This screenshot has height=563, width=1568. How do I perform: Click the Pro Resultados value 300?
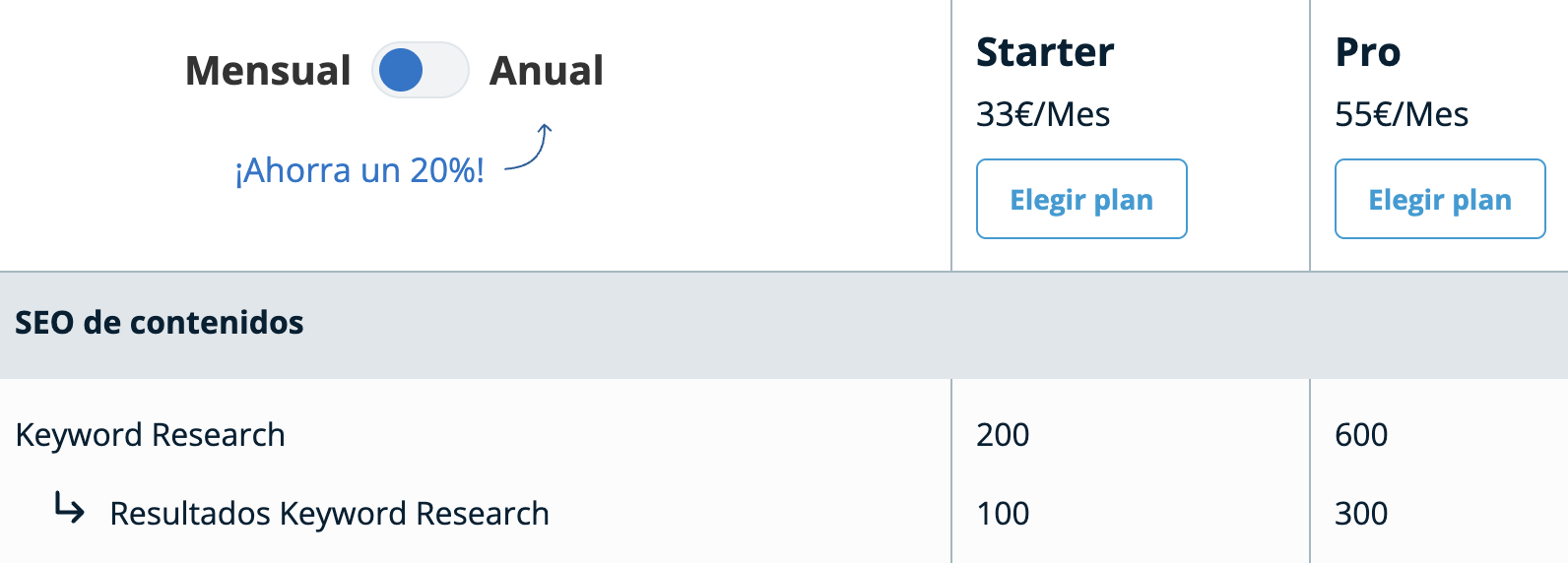[x=1361, y=513]
